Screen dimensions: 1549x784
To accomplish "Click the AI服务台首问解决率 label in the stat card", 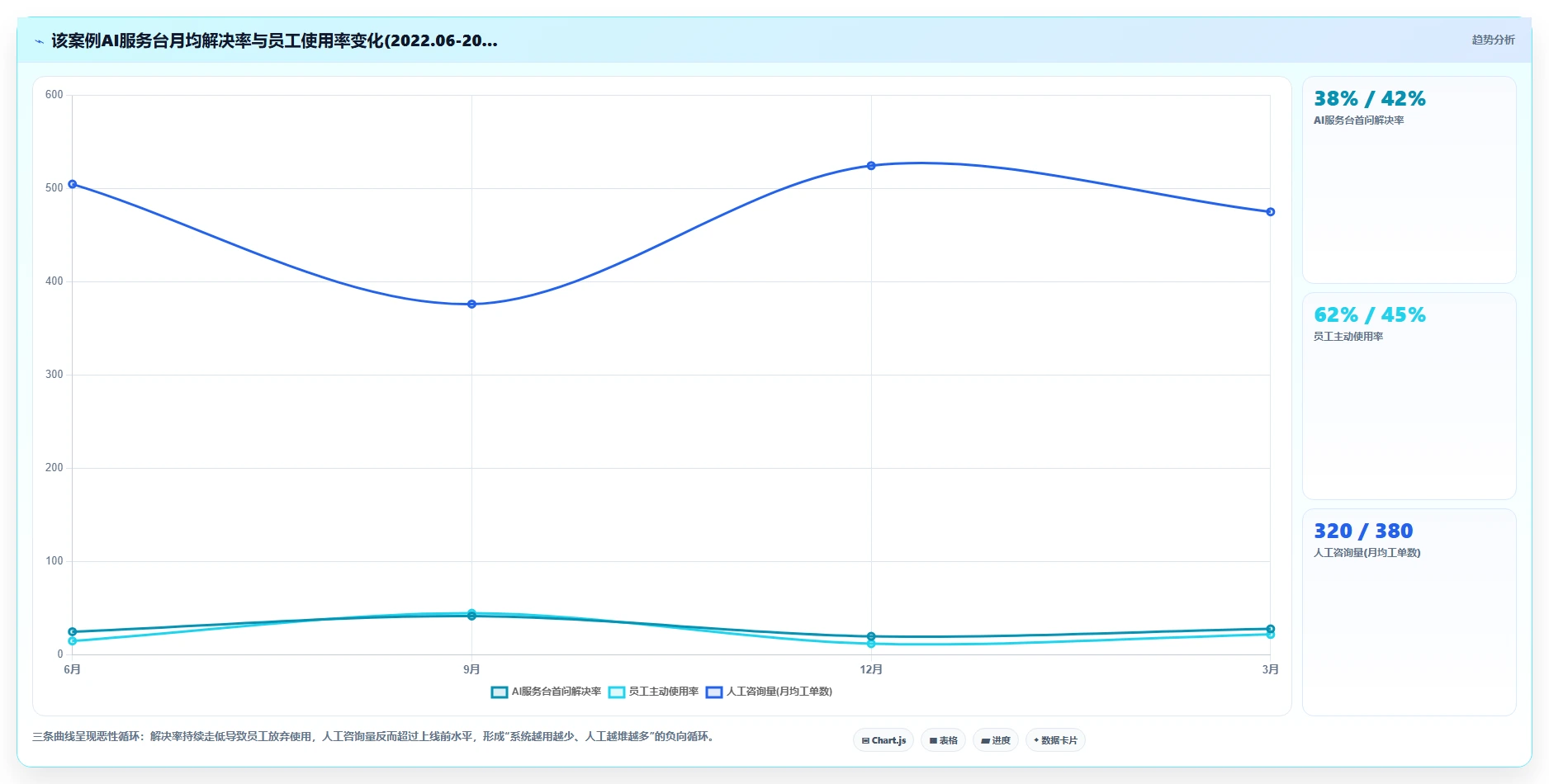I will tap(1359, 120).
